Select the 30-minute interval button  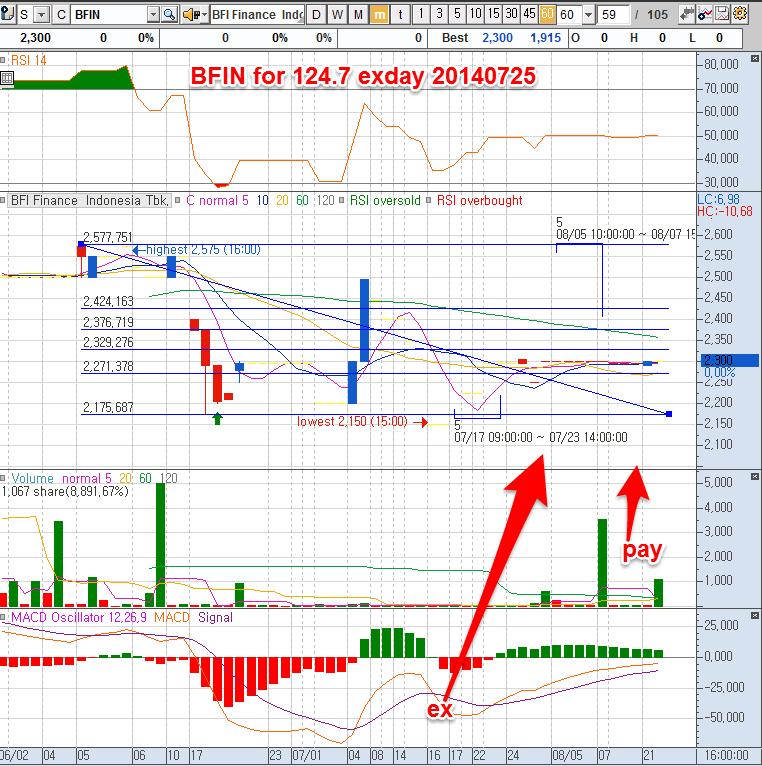pos(511,14)
